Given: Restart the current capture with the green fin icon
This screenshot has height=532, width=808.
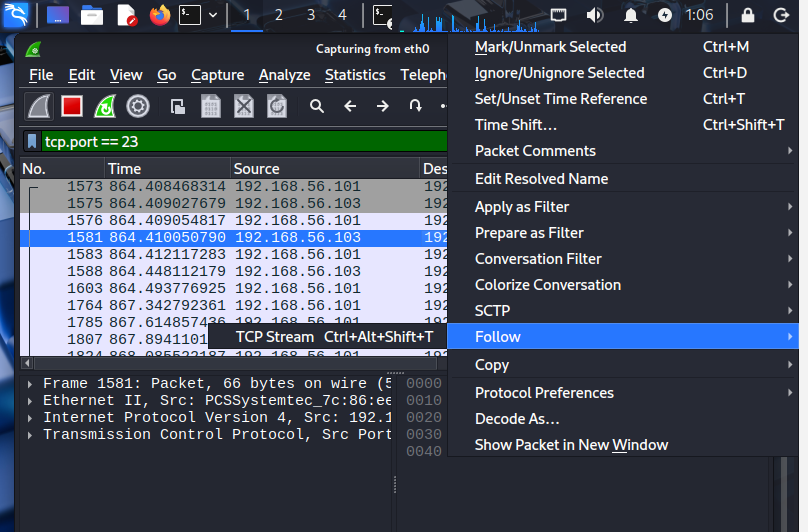Looking at the screenshot, I should (x=105, y=107).
